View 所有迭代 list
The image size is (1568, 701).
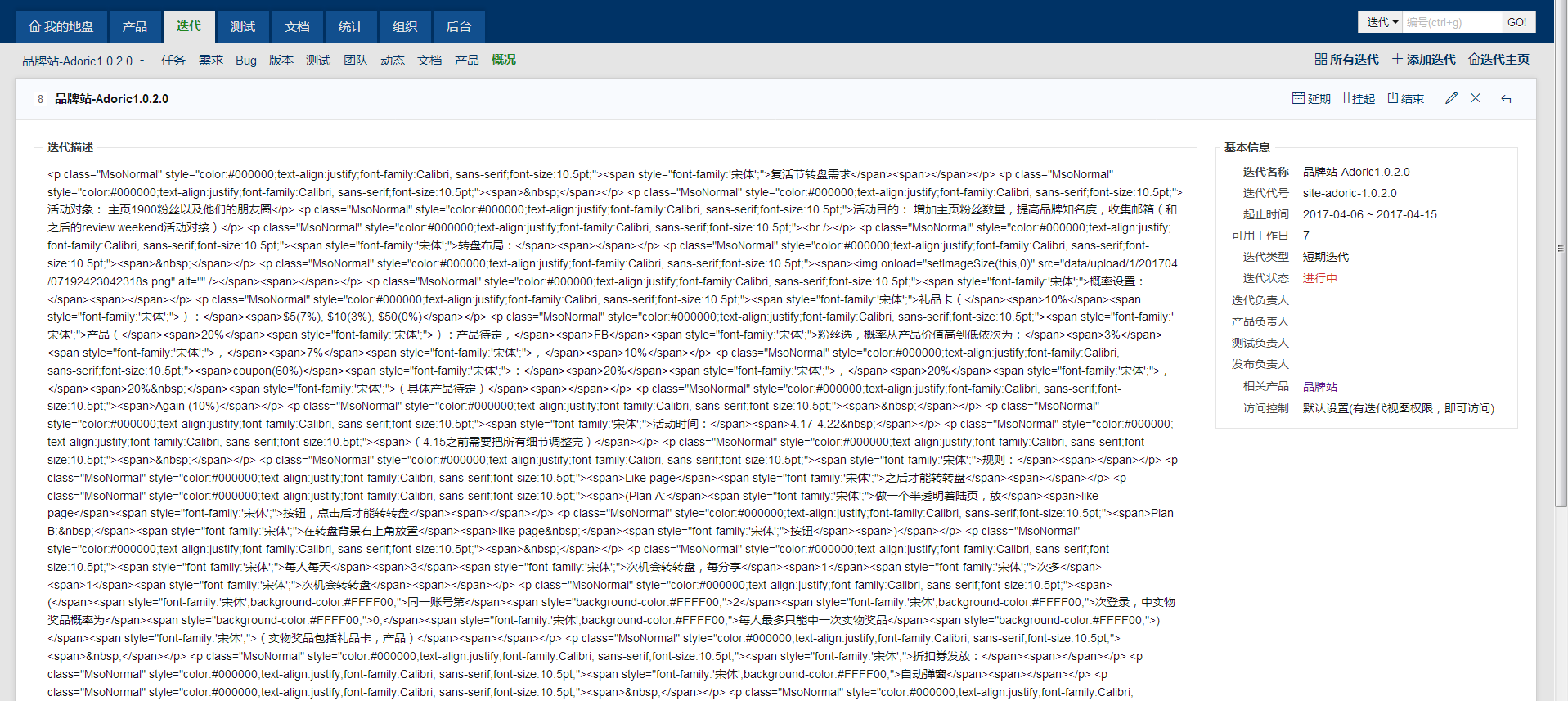coord(1347,59)
